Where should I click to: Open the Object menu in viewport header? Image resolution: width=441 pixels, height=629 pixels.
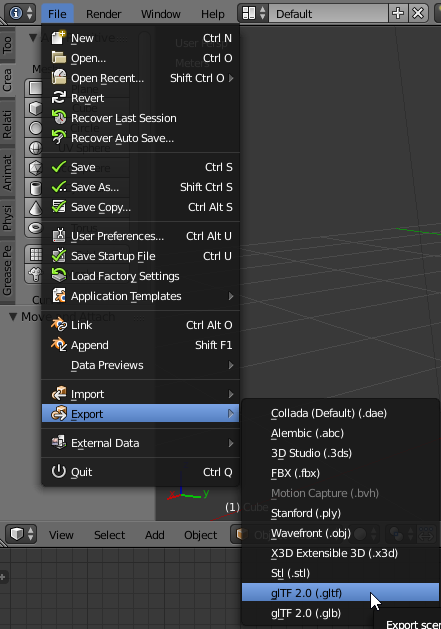pos(200,535)
